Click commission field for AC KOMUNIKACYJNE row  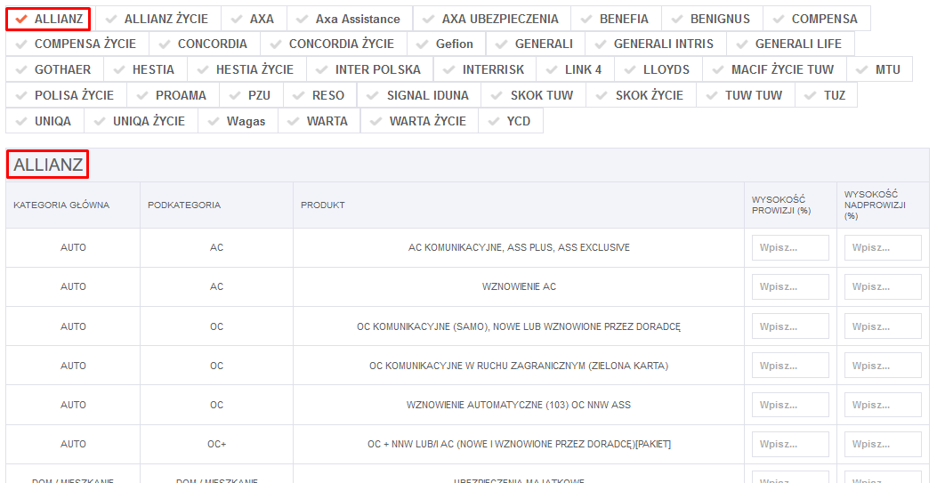tap(790, 247)
